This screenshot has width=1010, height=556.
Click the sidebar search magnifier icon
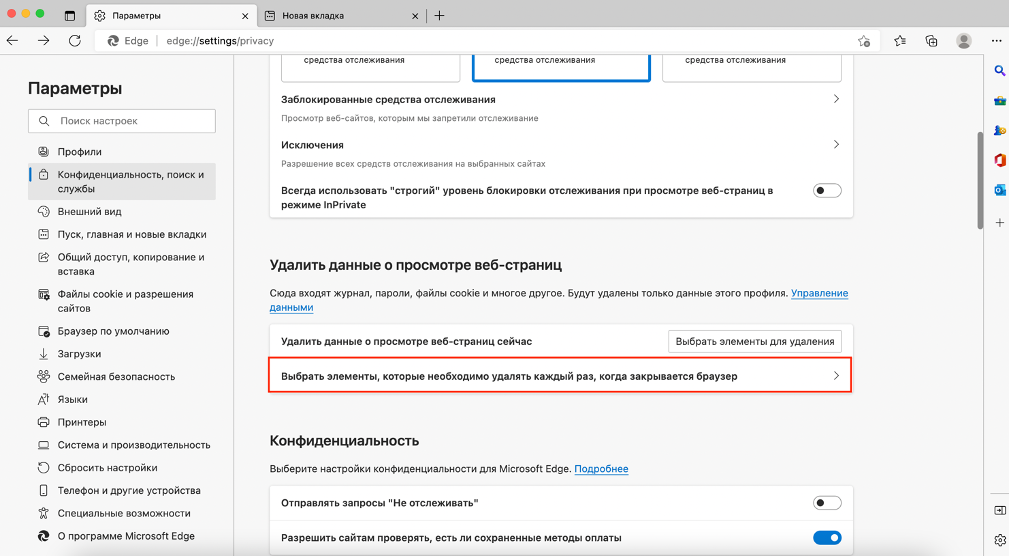tap(999, 70)
